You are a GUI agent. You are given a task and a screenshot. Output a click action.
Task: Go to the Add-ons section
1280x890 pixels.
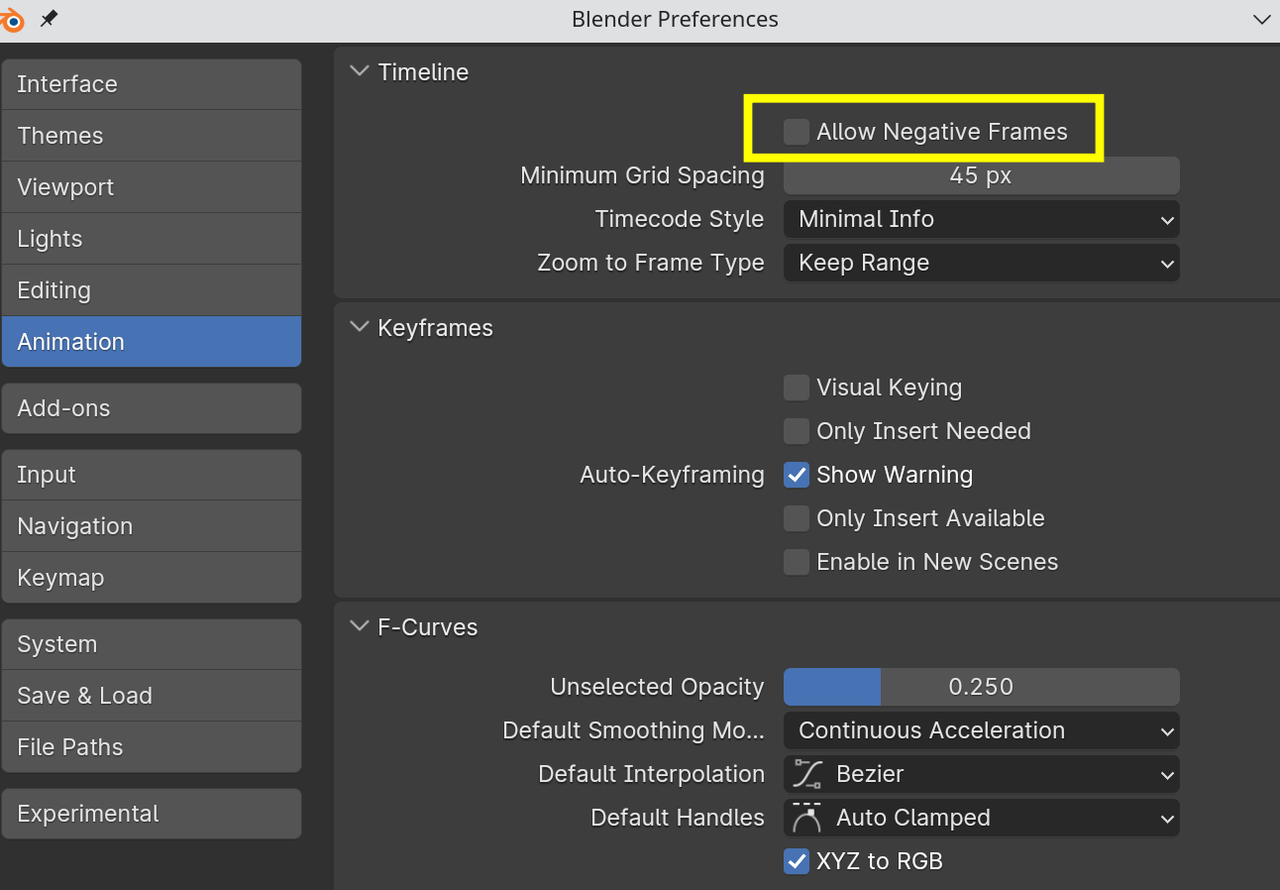(x=151, y=408)
